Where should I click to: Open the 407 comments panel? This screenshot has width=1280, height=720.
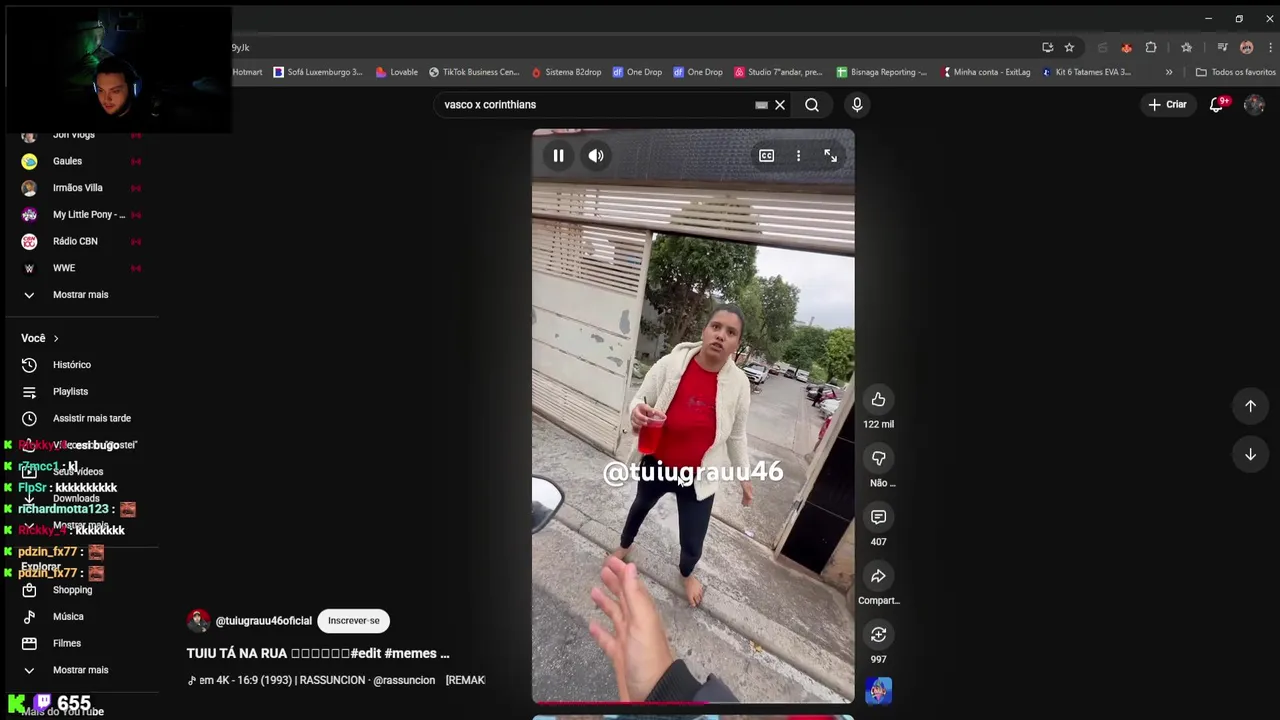coord(878,517)
